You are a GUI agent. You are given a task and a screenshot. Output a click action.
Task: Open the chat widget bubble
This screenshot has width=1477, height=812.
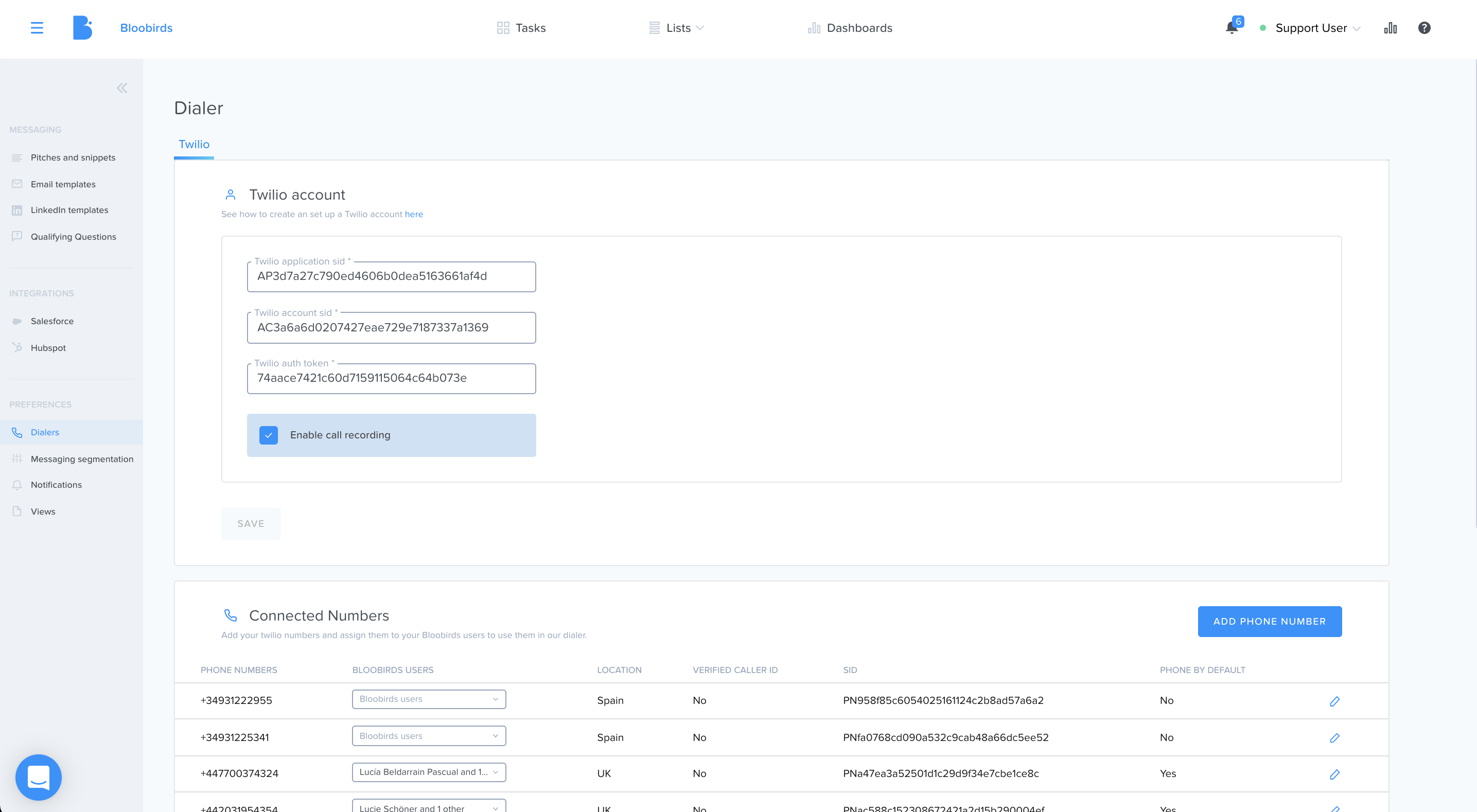tap(39, 777)
